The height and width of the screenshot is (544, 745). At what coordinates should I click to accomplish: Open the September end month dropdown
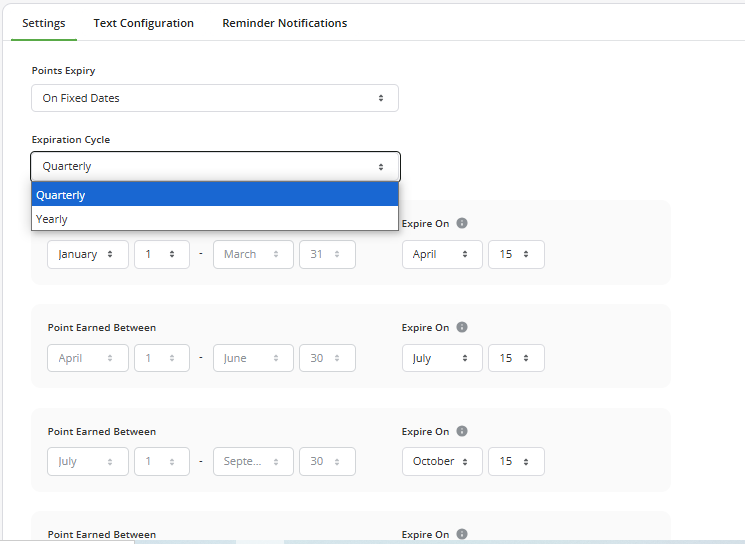pyautogui.click(x=253, y=461)
